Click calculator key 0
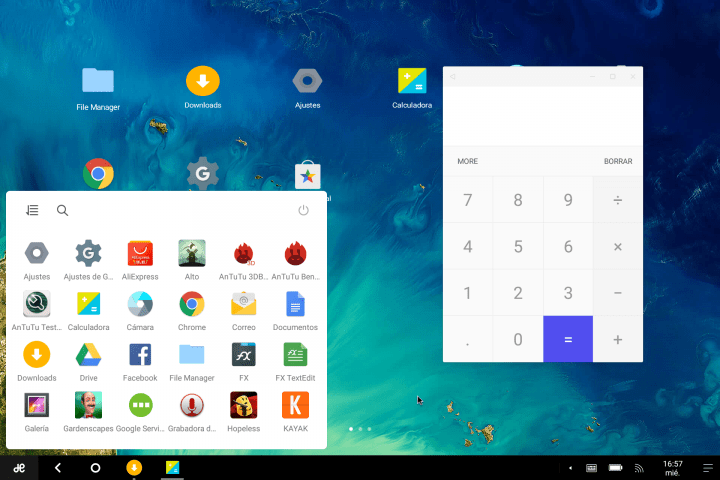The image size is (720, 480). [518, 339]
